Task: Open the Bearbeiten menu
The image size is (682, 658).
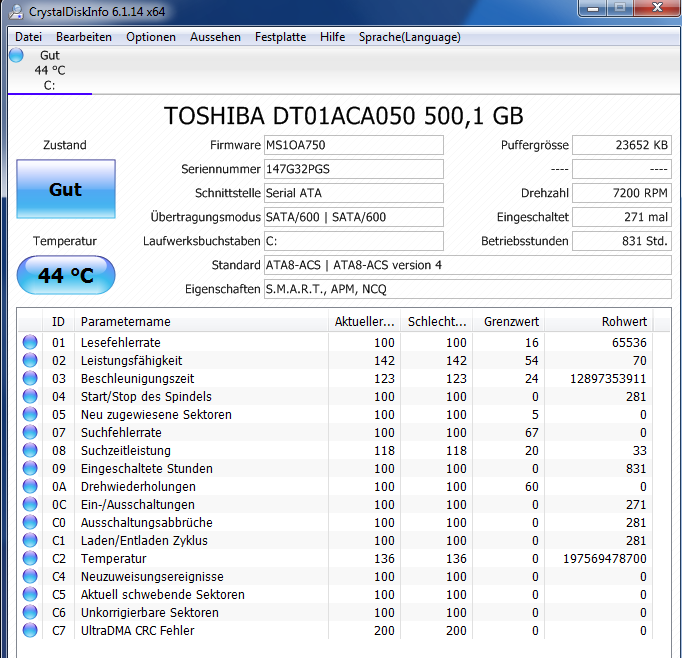Action: pyautogui.click(x=84, y=37)
